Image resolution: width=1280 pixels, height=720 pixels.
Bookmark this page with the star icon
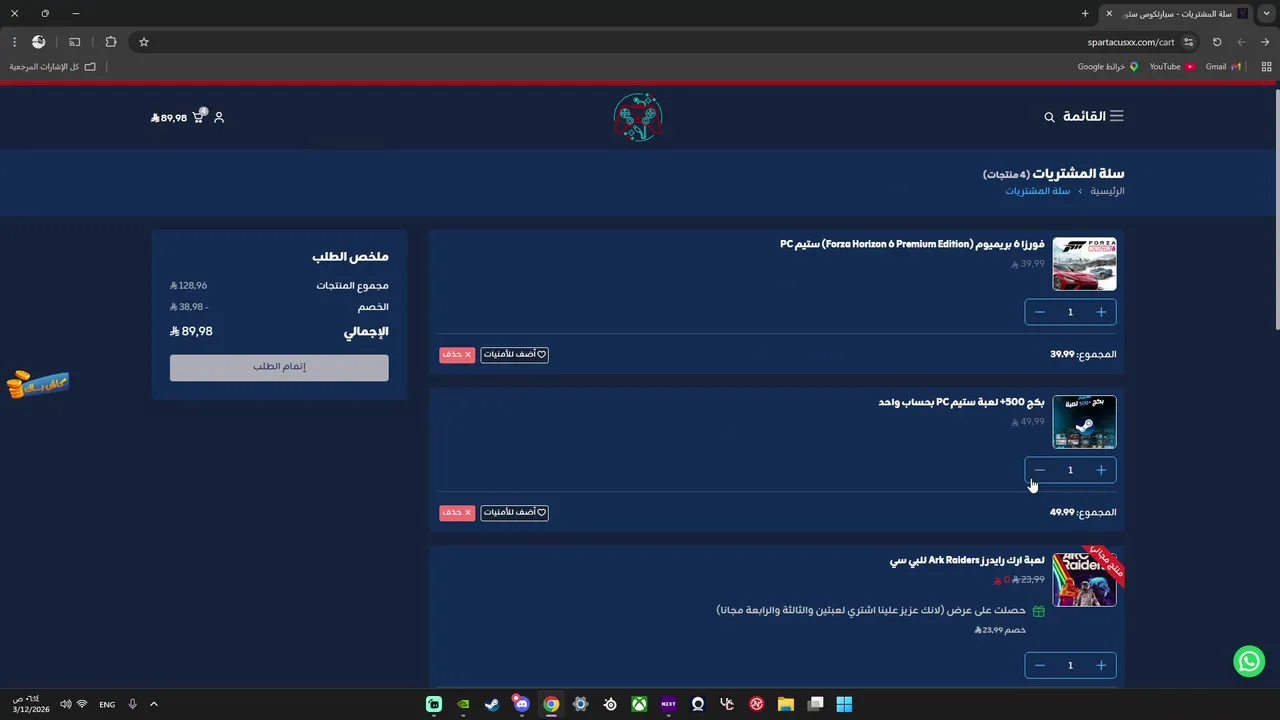144,42
